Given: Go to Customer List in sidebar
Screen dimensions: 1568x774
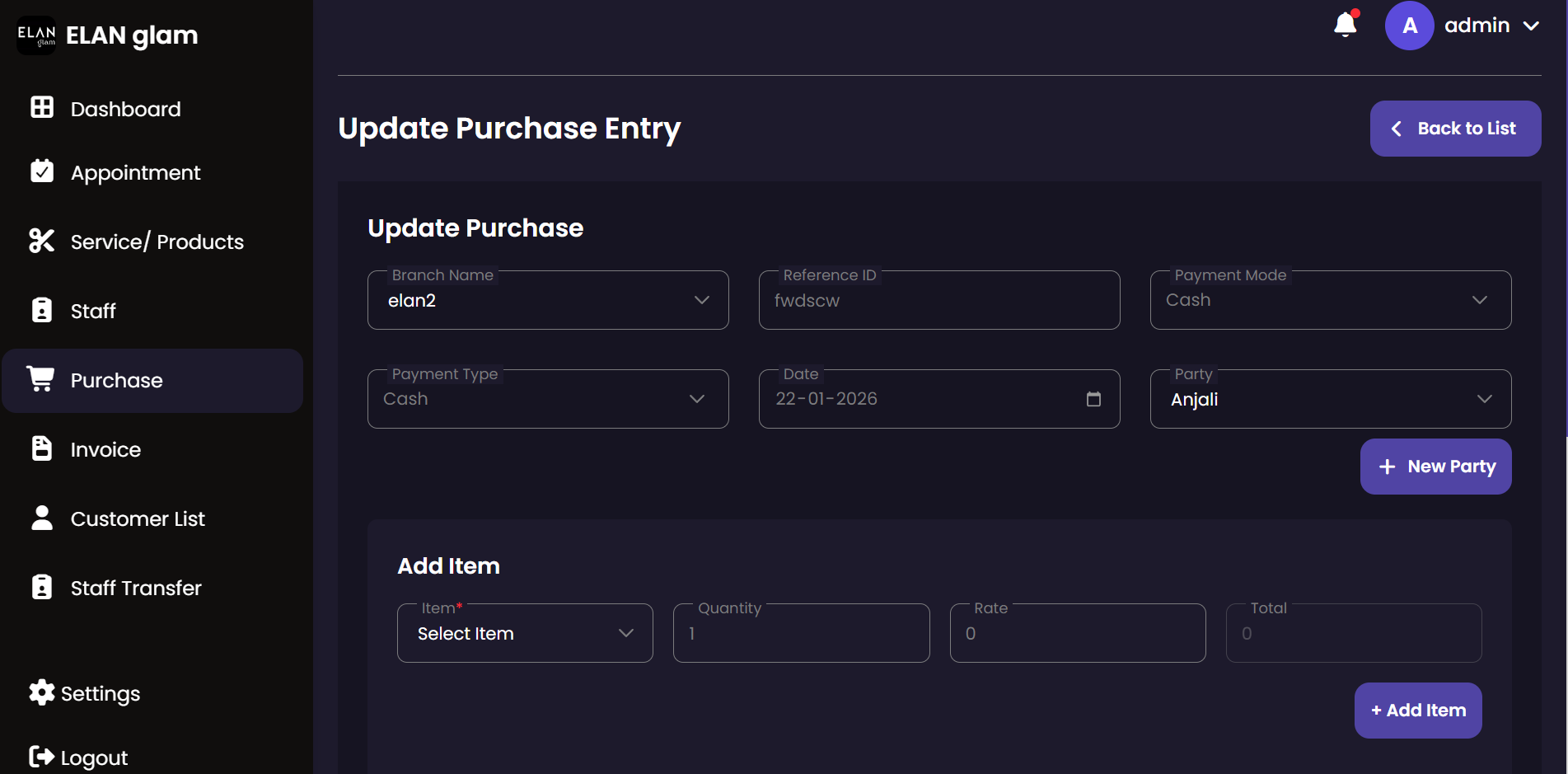Looking at the screenshot, I should (138, 518).
